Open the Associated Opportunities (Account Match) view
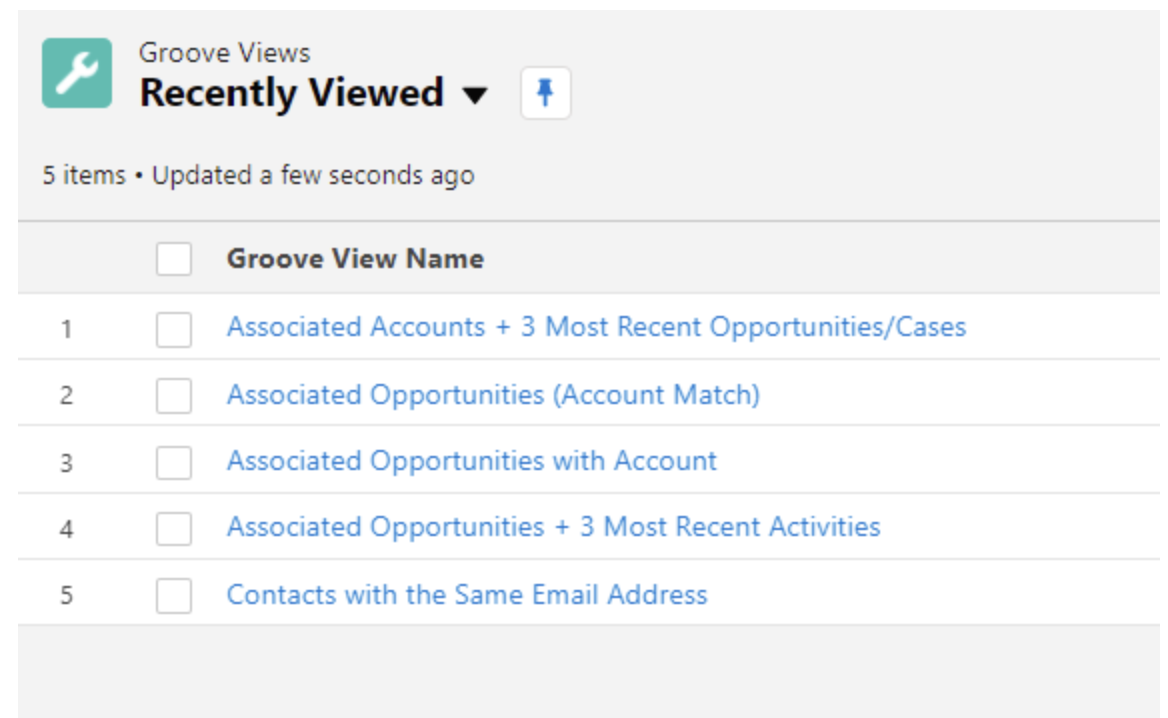The width and height of the screenshot is (1168, 718). pyautogui.click(x=493, y=395)
